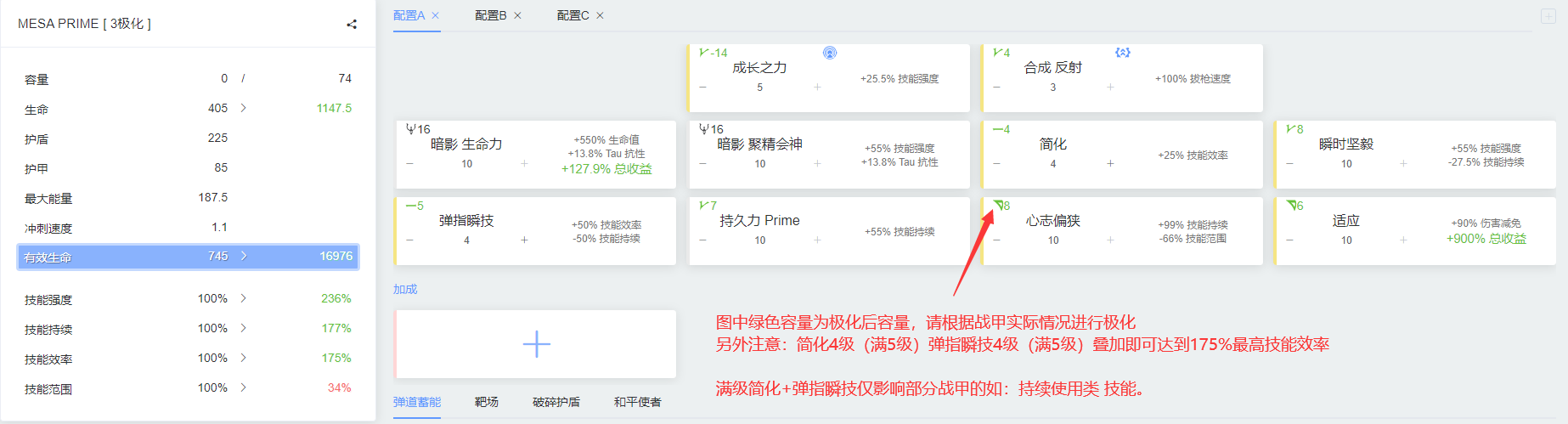Increase rank of 合成 反射 mod
Viewport: 1568px width, 424px height.
point(1110,88)
